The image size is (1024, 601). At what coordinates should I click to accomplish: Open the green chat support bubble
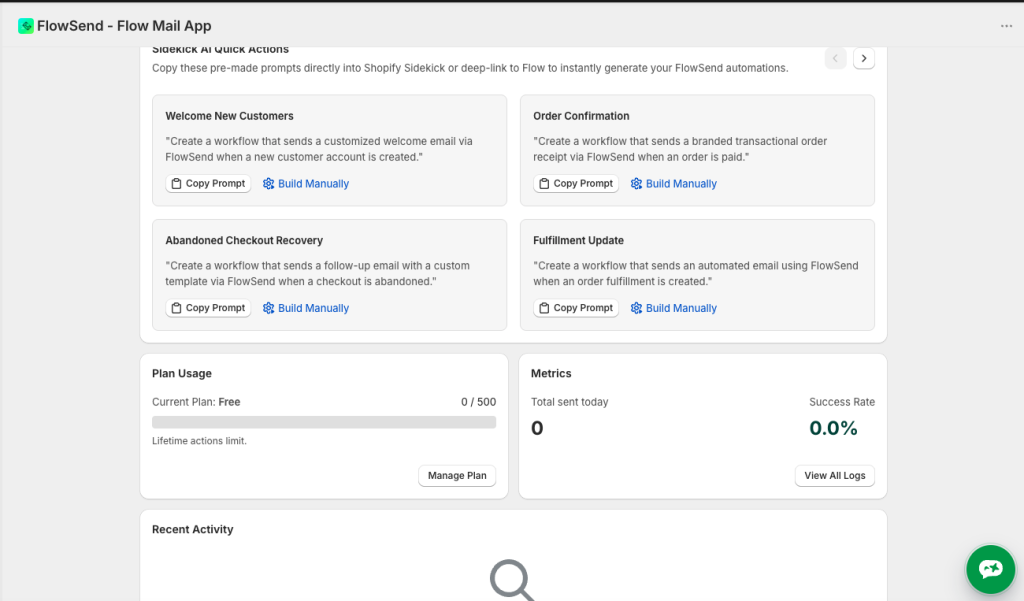(x=990, y=569)
